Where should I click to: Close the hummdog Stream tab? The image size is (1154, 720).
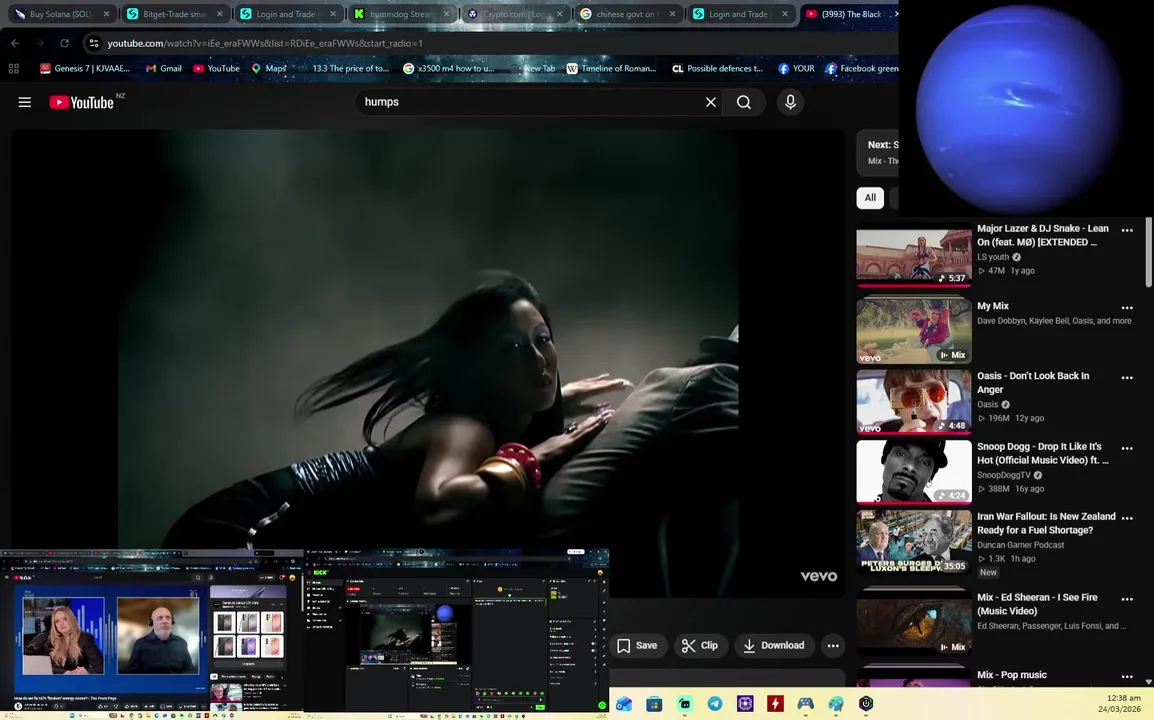pos(446,14)
